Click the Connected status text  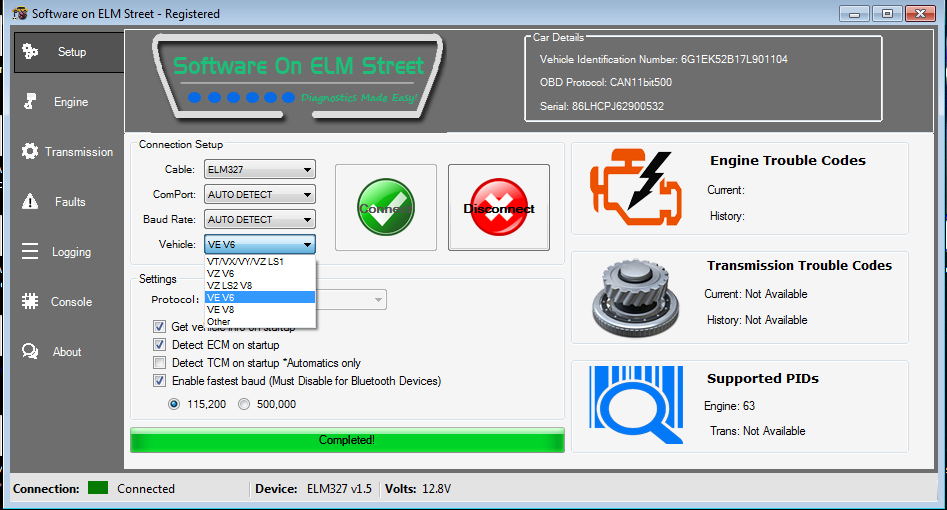click(146, 489)
